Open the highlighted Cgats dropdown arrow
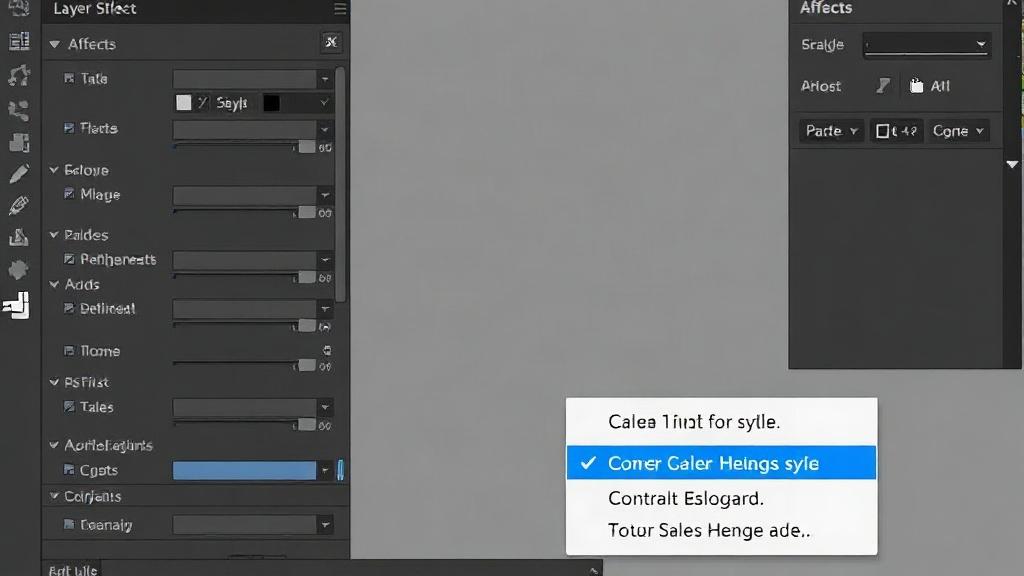The width and height of the screenshot is (1024, 576). (325, 470)
